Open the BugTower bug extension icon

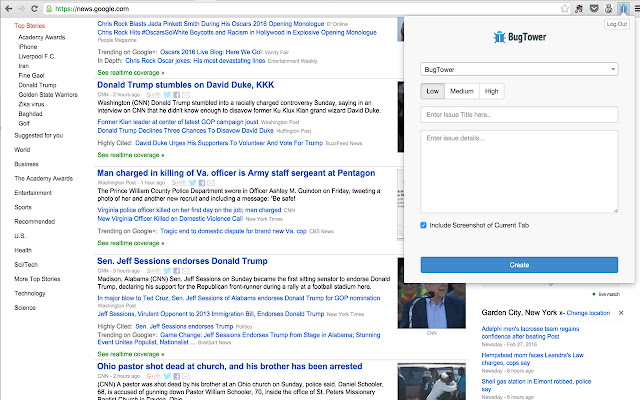(623, 9)
